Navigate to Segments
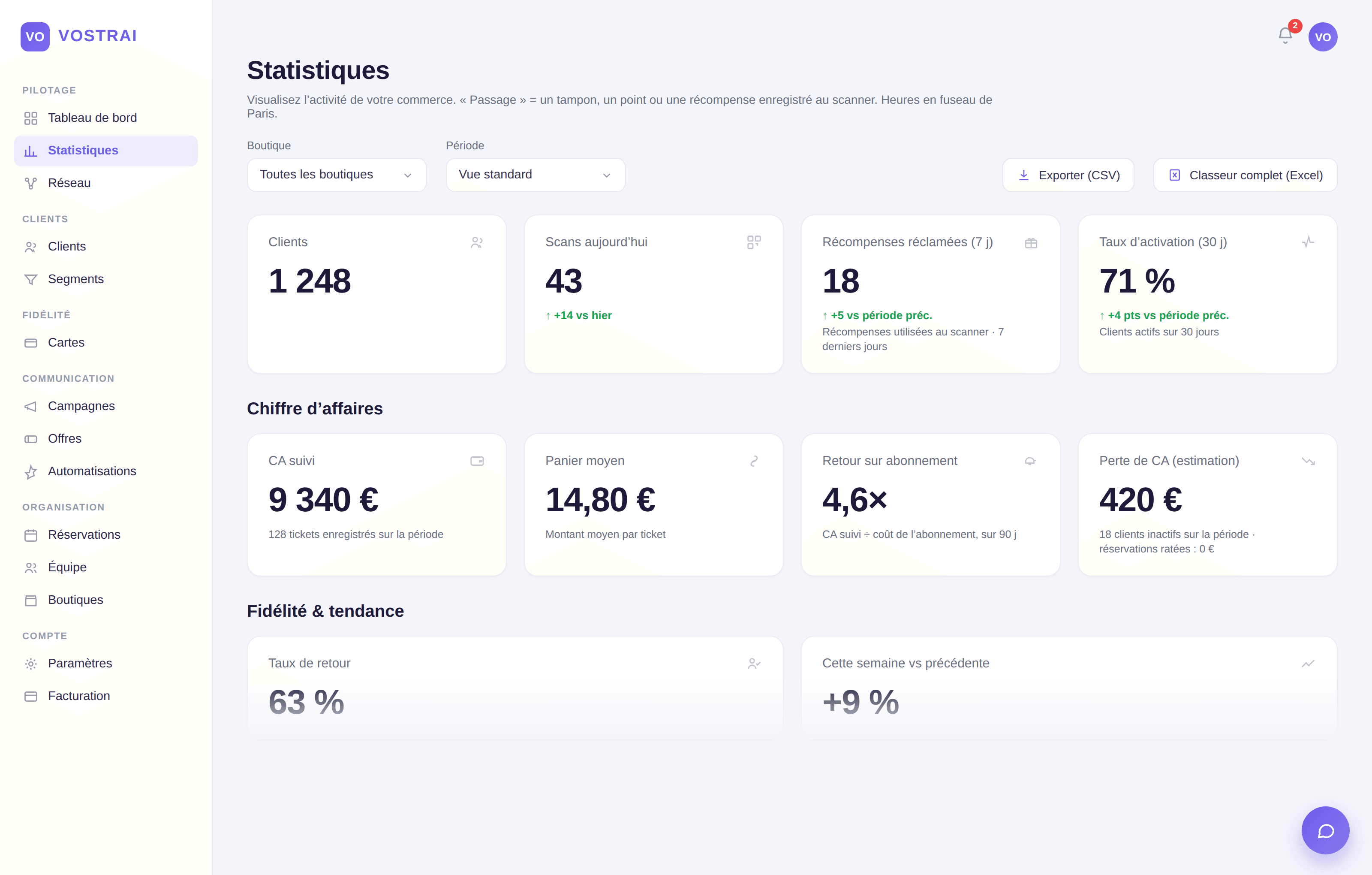This screenshot has height=875, width=1372. pos(106,279)
